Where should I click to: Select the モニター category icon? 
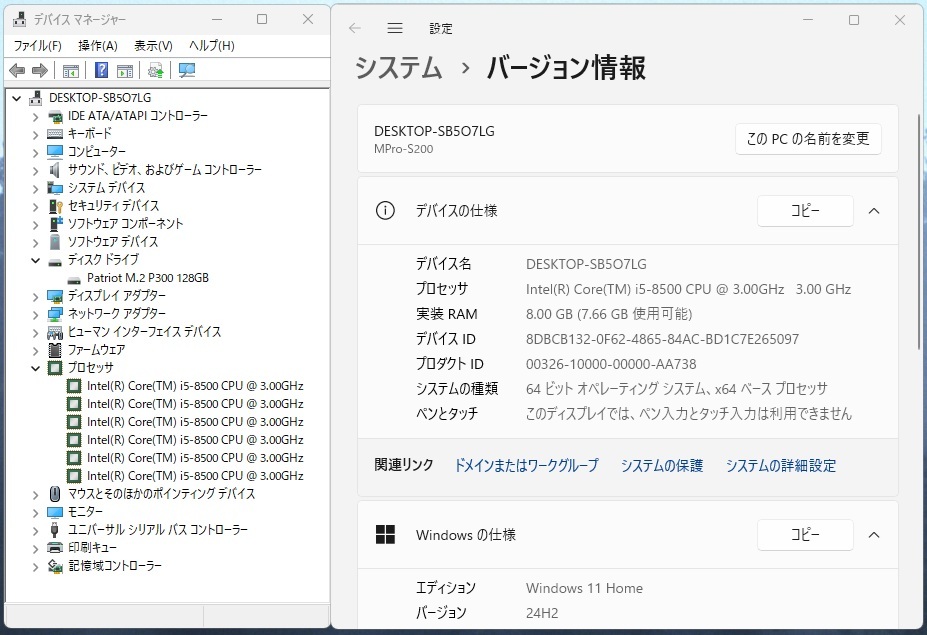[55, 512]
